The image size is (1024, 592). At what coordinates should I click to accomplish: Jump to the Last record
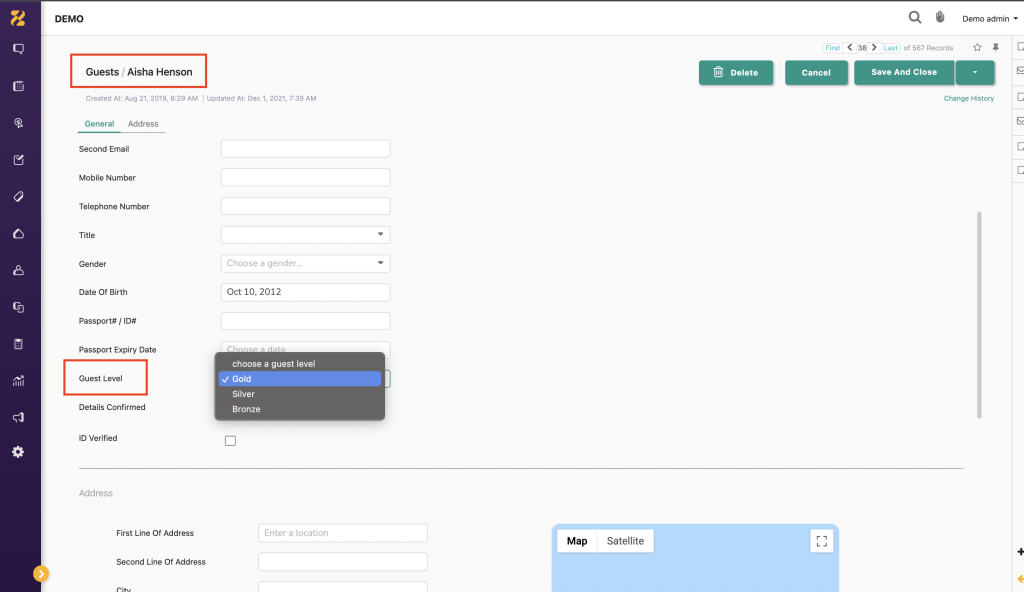point(891,48)
